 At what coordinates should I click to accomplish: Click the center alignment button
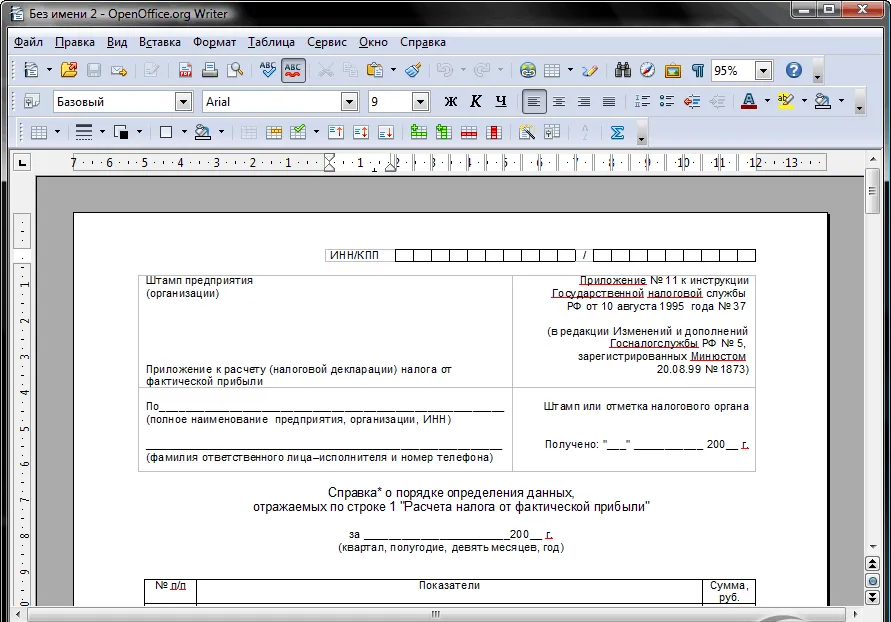559,102
